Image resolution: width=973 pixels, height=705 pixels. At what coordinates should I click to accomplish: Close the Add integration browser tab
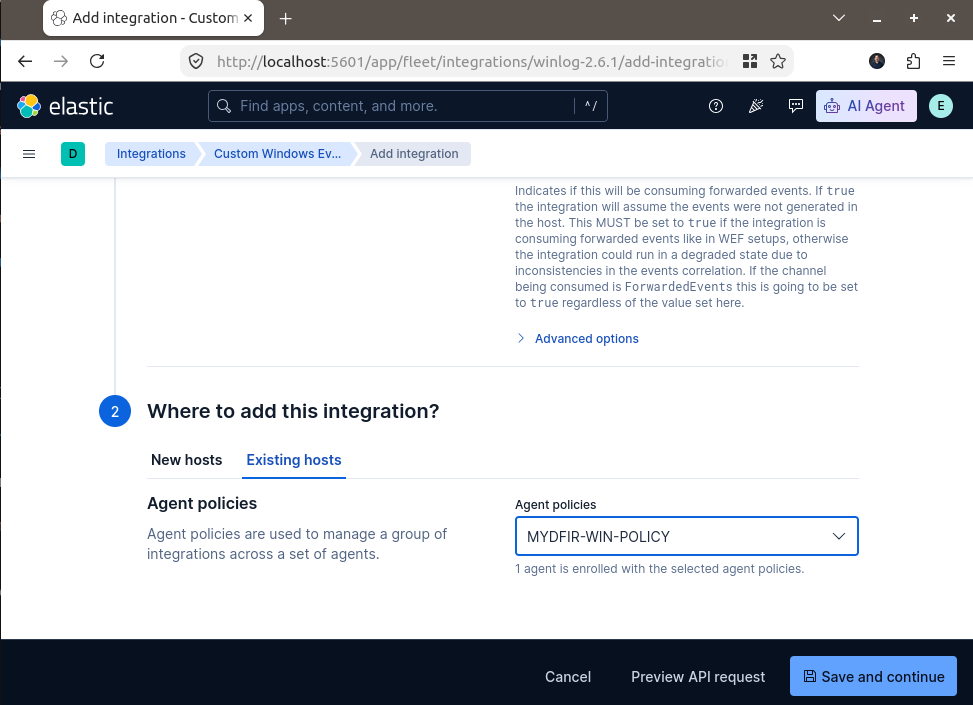pos(248,18)
